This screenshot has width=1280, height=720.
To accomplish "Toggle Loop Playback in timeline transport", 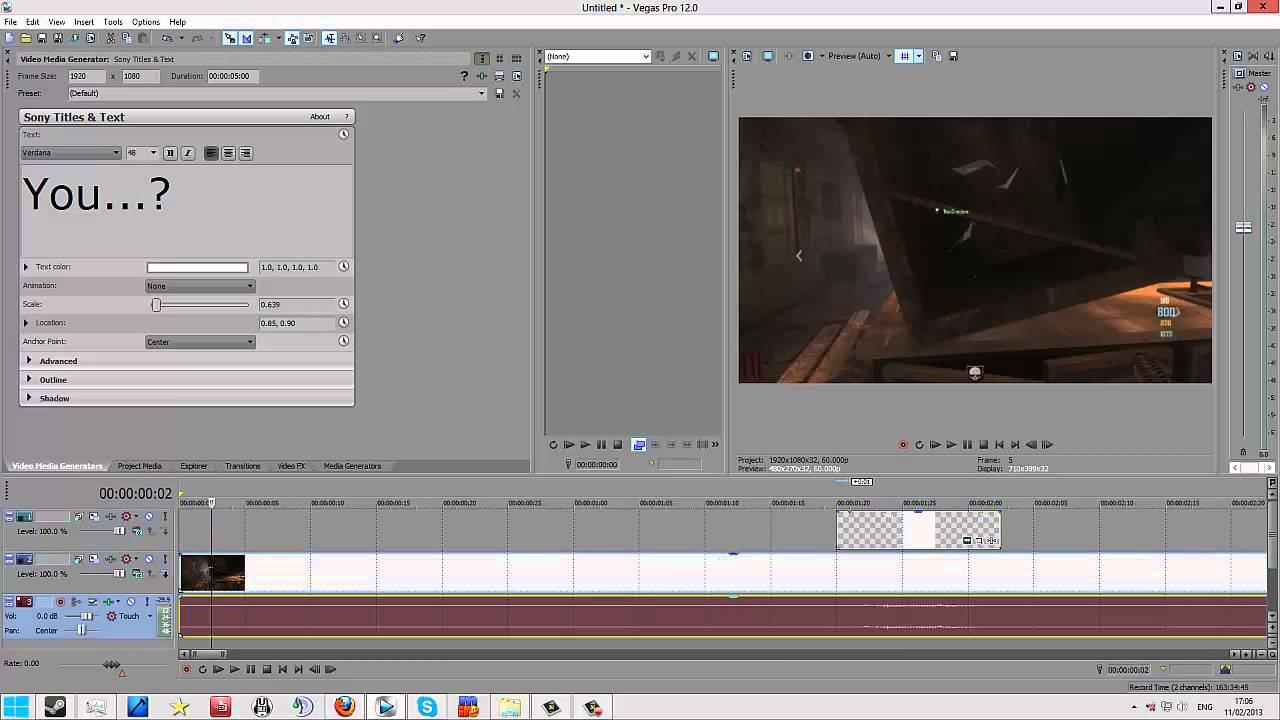I will pyautogui.click(x=202, y=669).
